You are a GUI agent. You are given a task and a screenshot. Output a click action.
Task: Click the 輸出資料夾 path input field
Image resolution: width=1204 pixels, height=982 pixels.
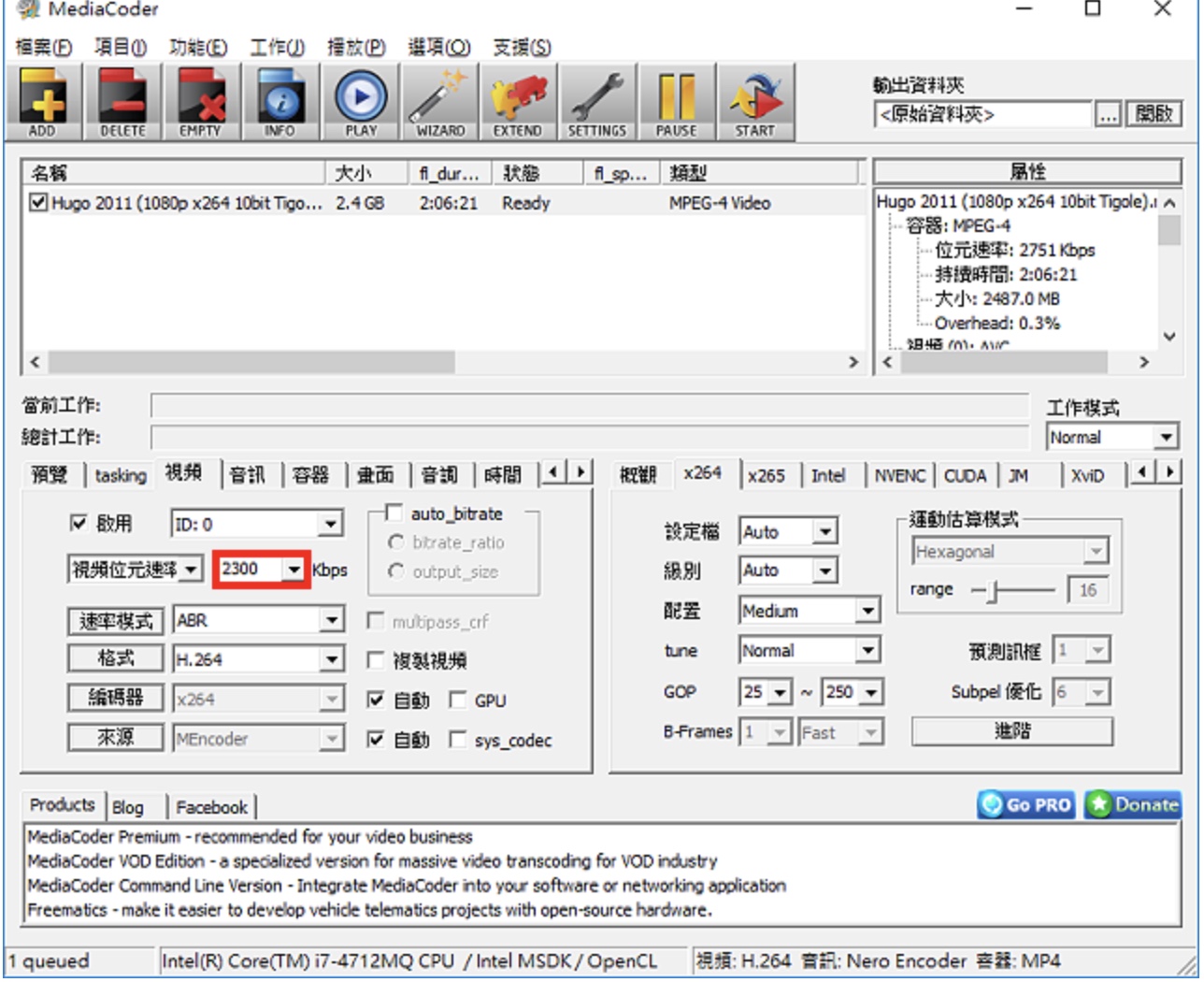pos(983,114)
